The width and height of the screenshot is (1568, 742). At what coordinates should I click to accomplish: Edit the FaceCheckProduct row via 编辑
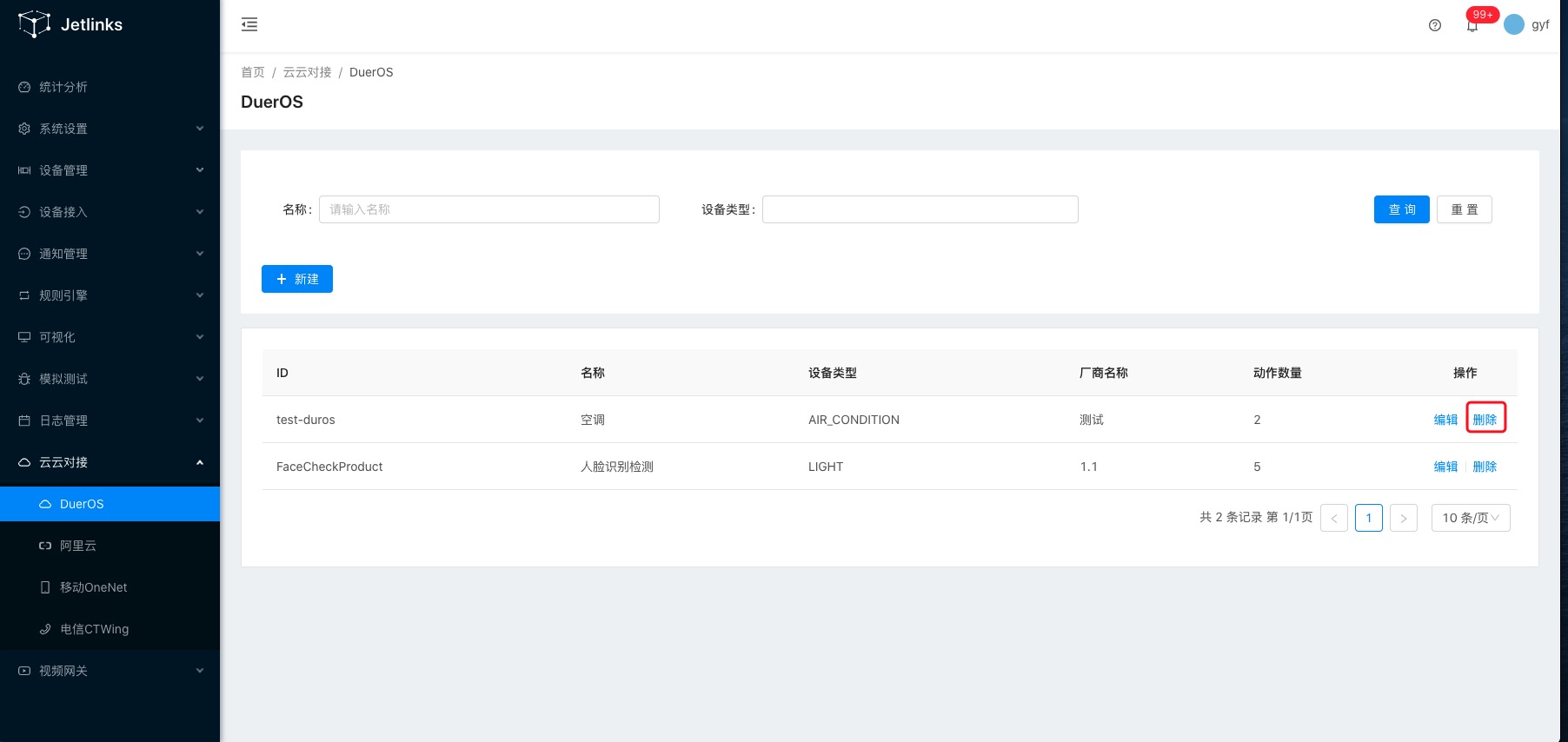(x=1445, y=467)
